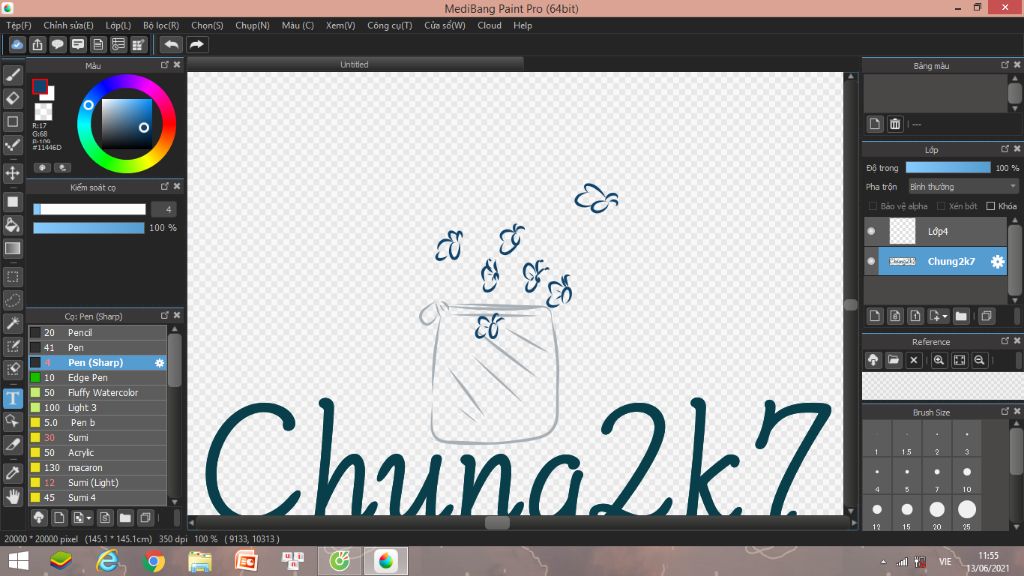Open PowerPoint from the taskbar
This screenshot has width=1024, height=576.
click(246, 561)
